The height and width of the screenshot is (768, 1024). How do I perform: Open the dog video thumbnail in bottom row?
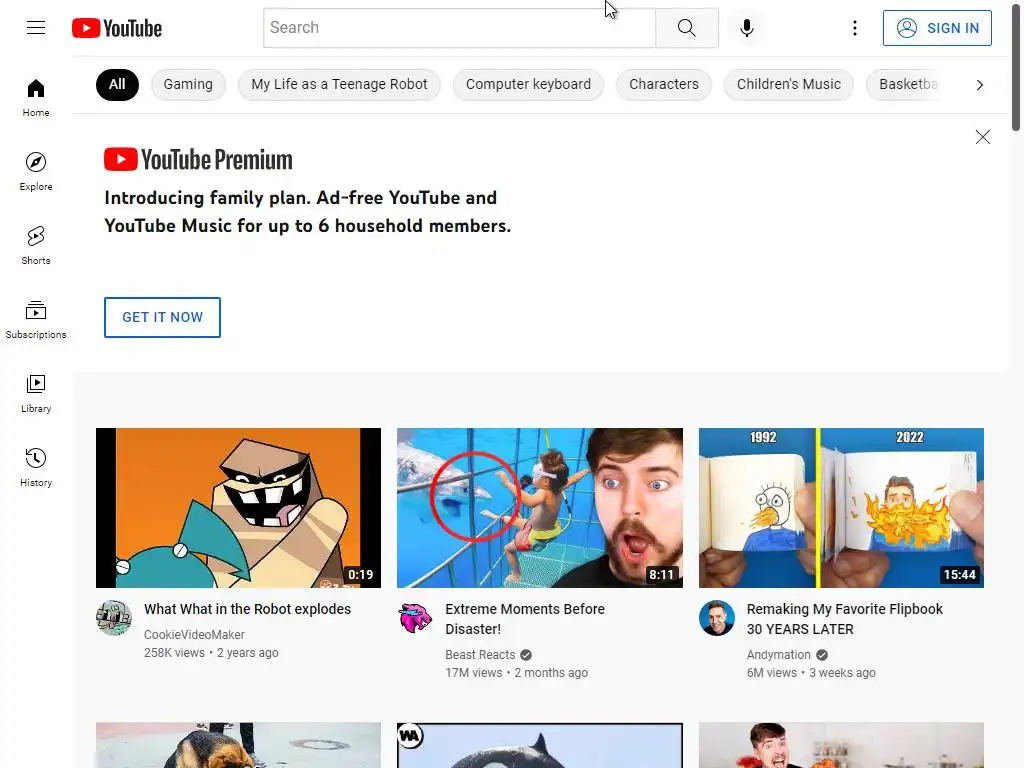238,745
